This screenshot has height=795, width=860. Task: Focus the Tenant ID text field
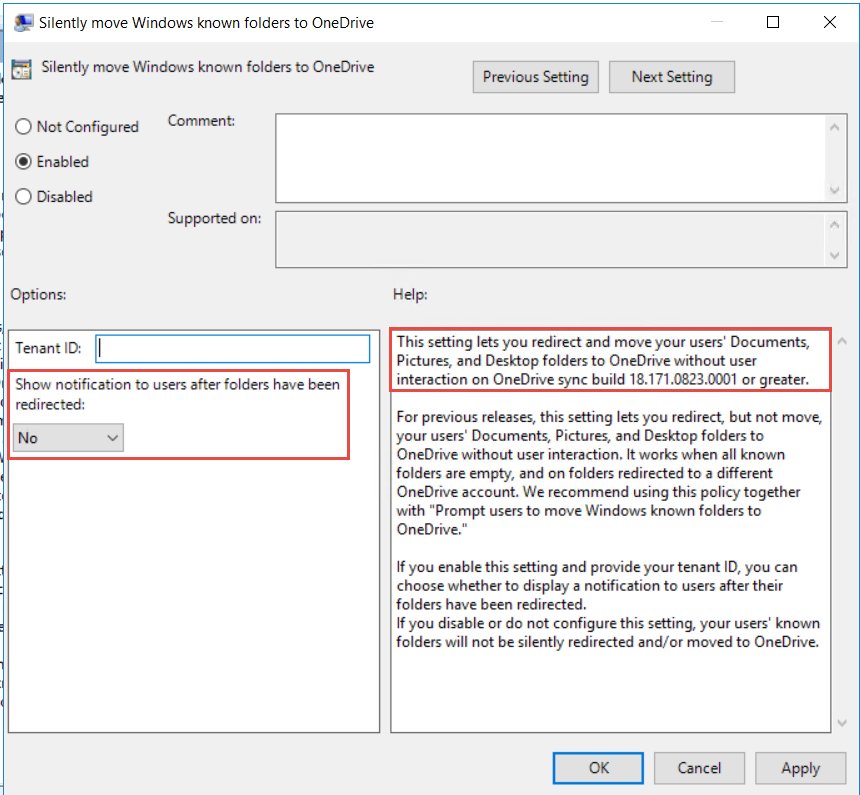233,348
